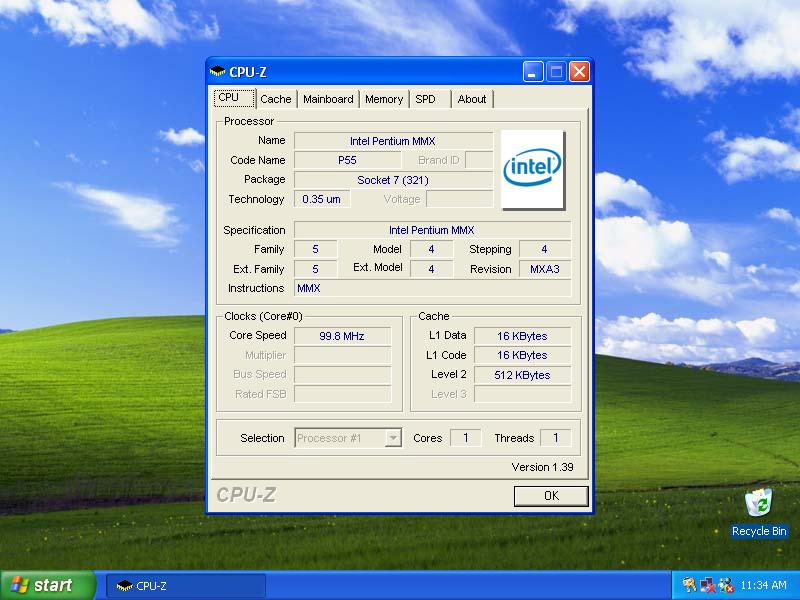
Task: Click the Windows flag on Start button
Action: point(20,585)
